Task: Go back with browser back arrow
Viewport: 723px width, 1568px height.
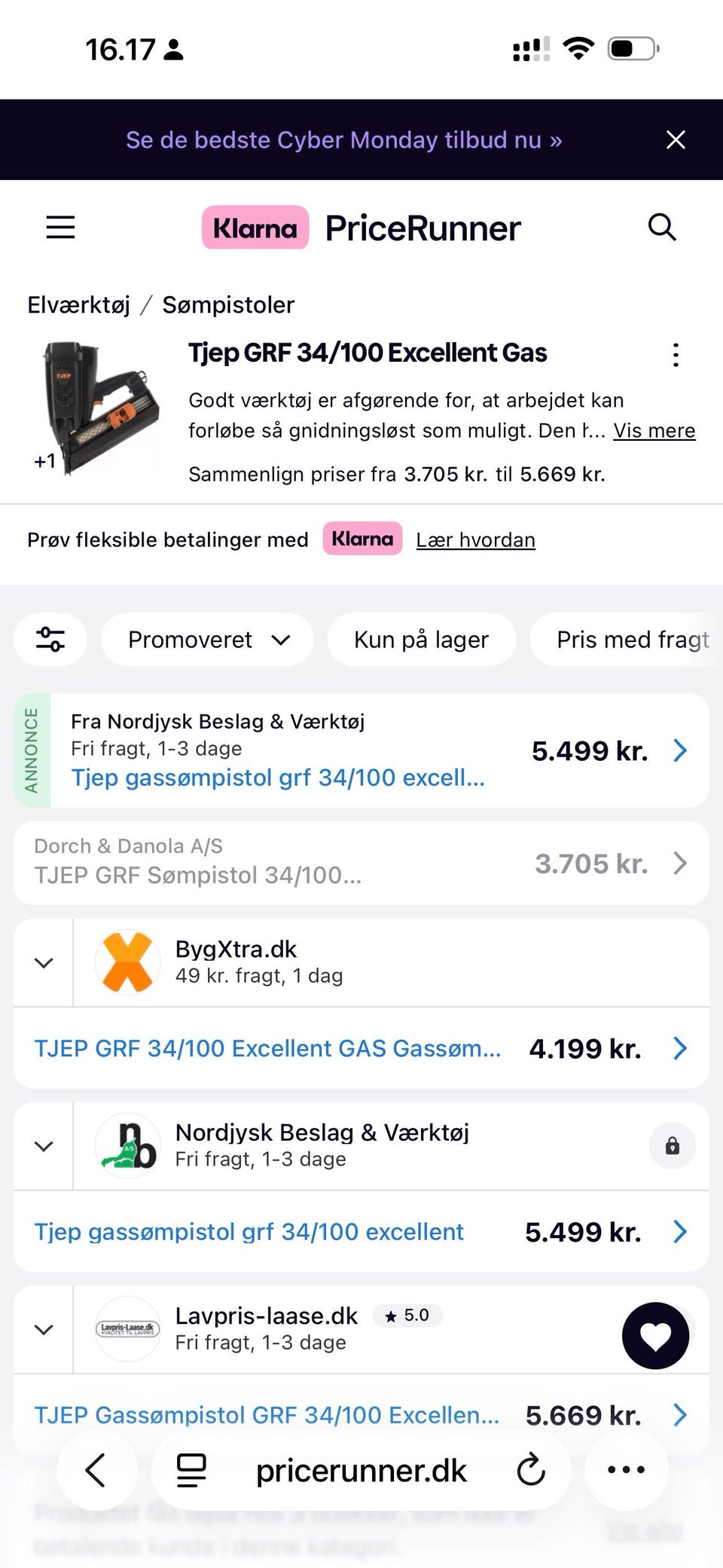Action: 96,1470
